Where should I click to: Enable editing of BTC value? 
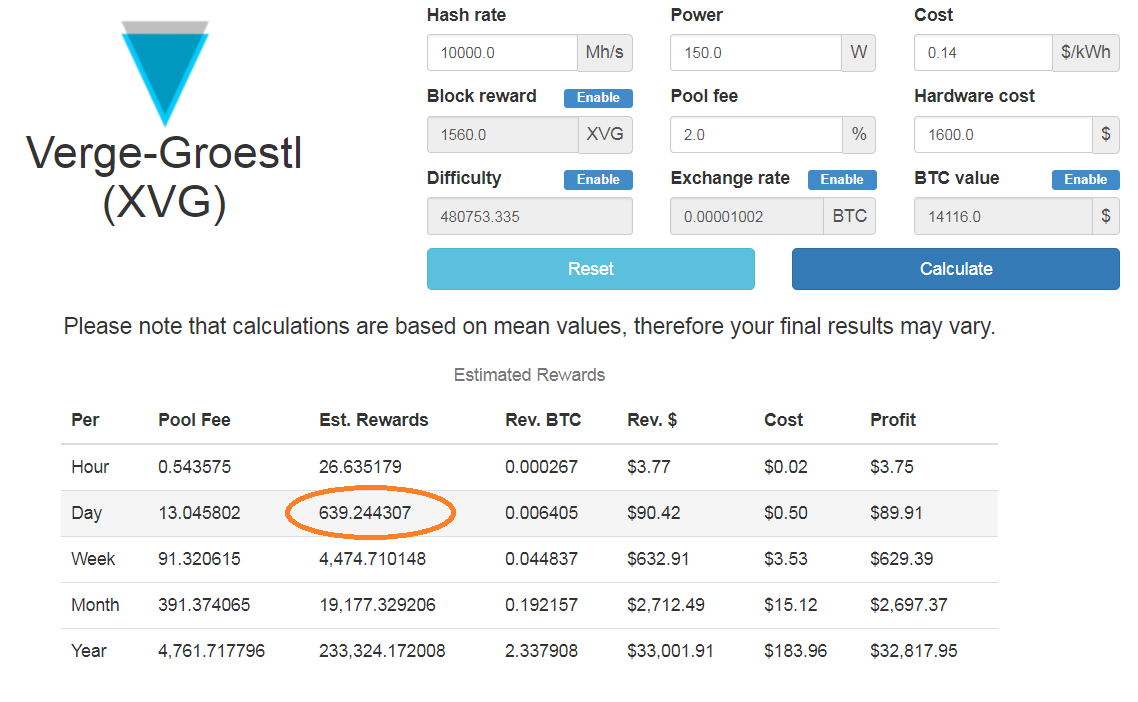[x=1086, y=180]
